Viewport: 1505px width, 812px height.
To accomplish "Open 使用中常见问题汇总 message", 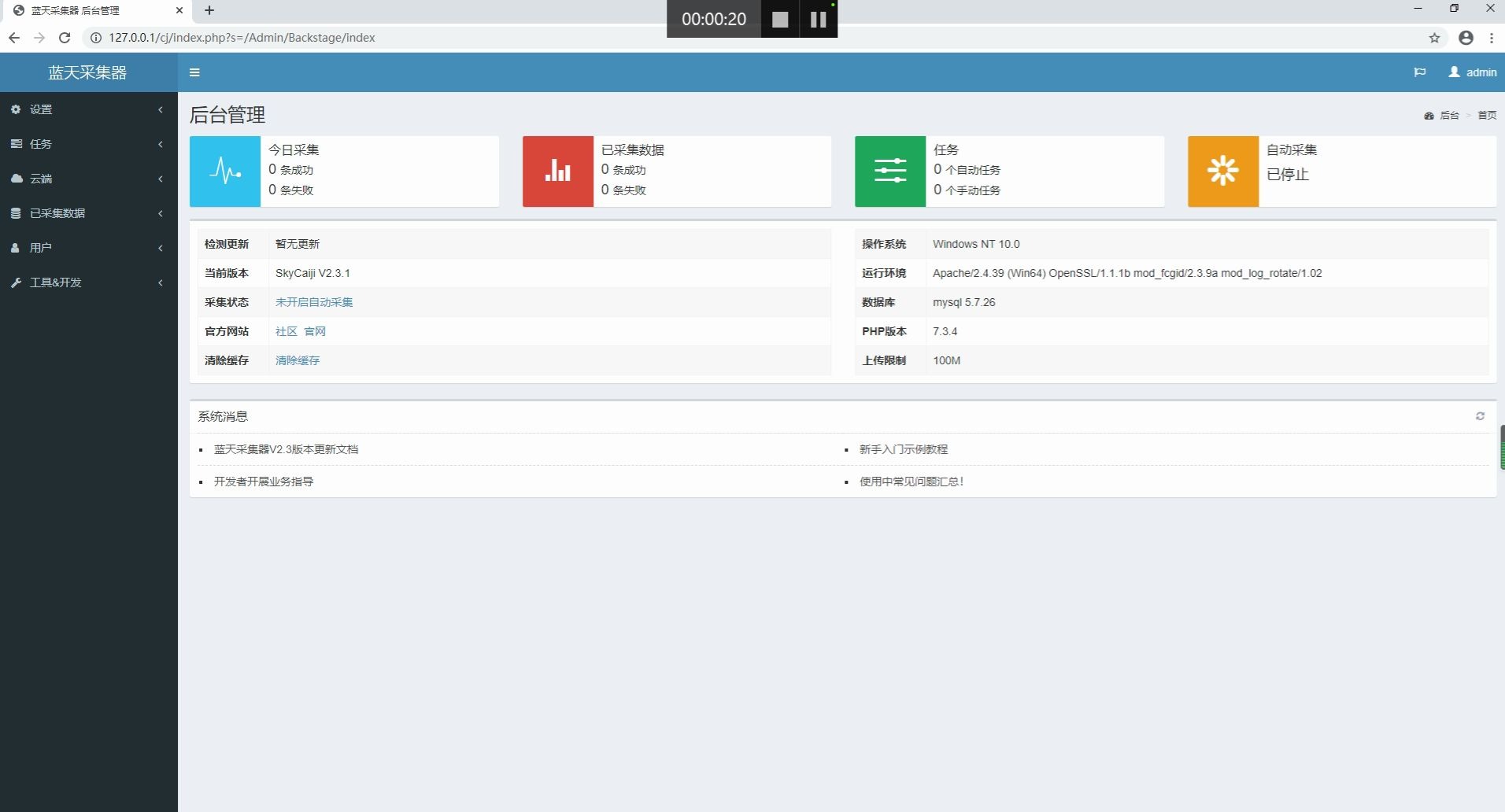I will (912, 482).
